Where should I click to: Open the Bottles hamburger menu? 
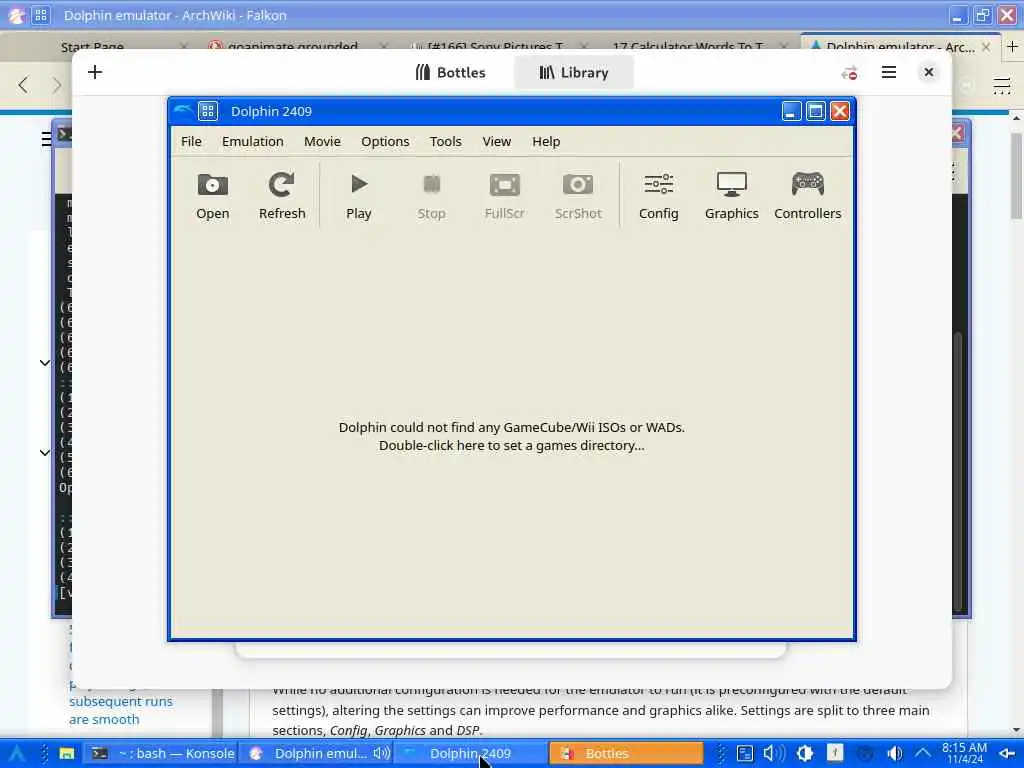889,72
